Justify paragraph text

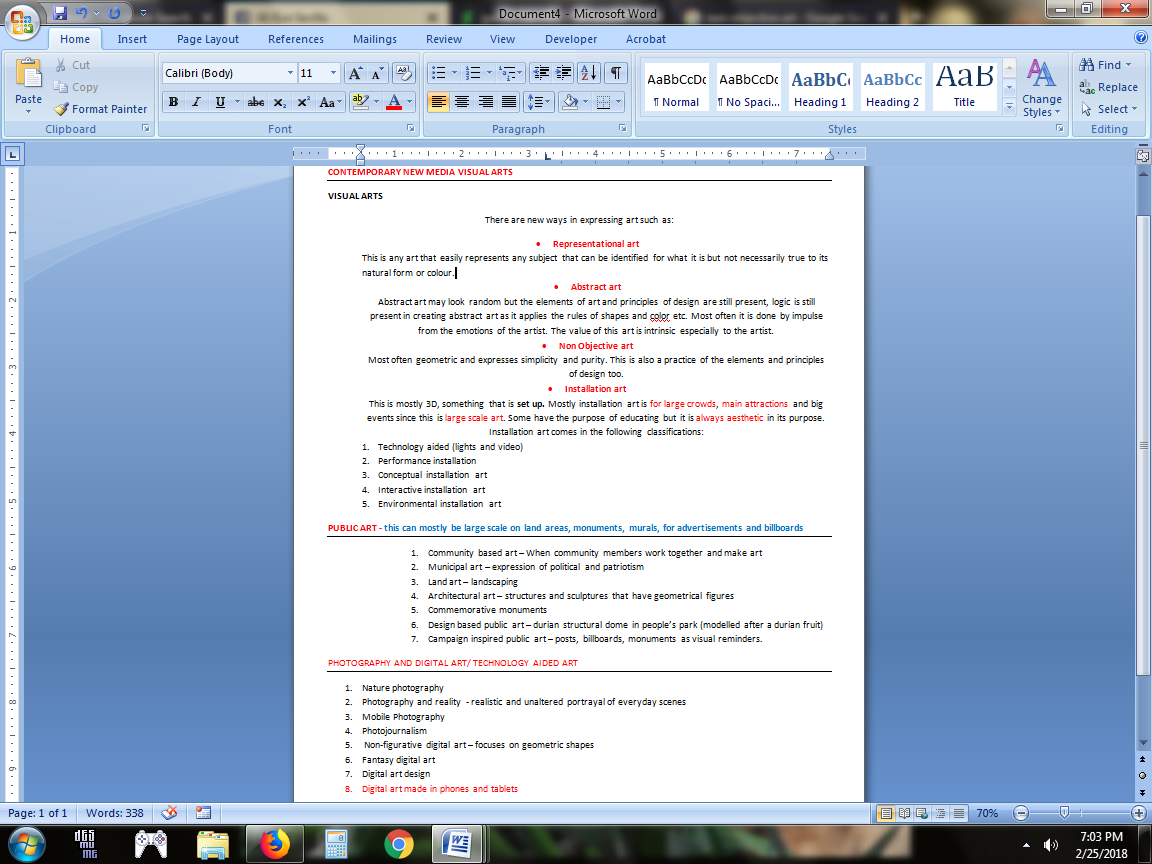click(508, 102)
